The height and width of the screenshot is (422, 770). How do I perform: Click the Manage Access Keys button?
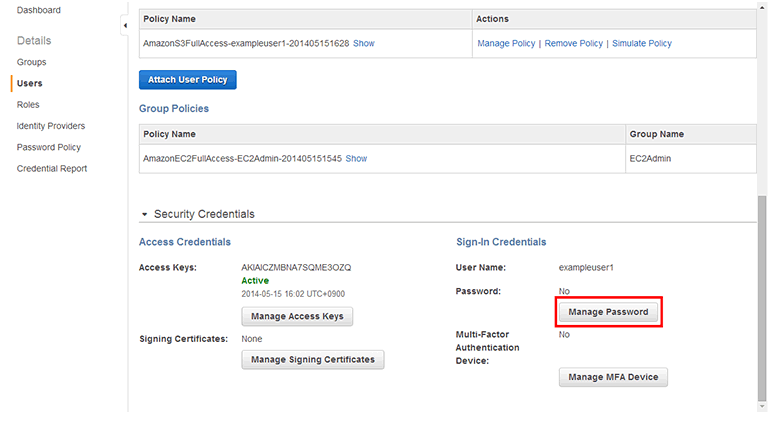(297, 316)
